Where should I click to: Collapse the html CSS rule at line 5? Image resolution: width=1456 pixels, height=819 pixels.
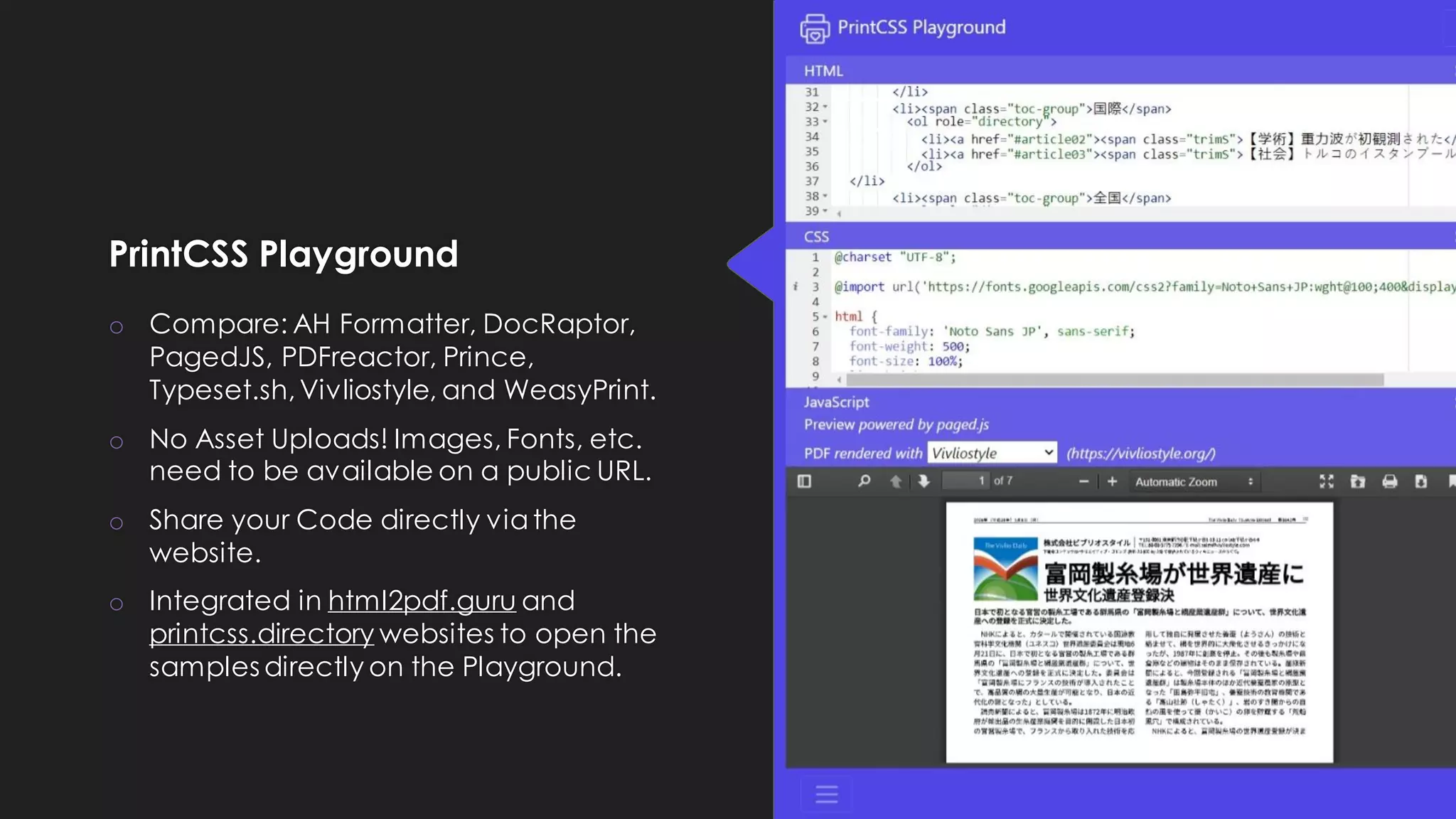pos(825,317)
